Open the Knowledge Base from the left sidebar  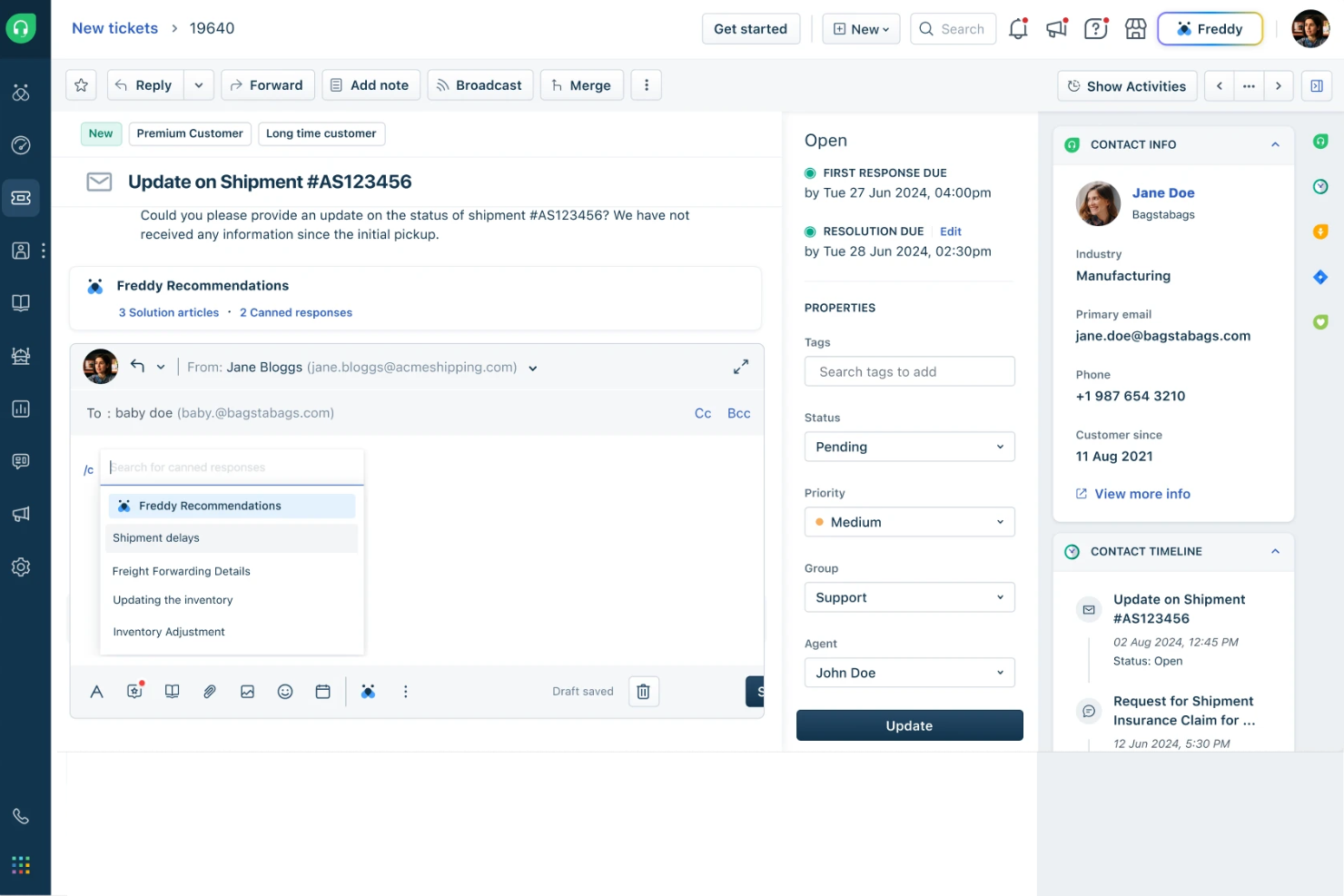click(x=21, y=303)
